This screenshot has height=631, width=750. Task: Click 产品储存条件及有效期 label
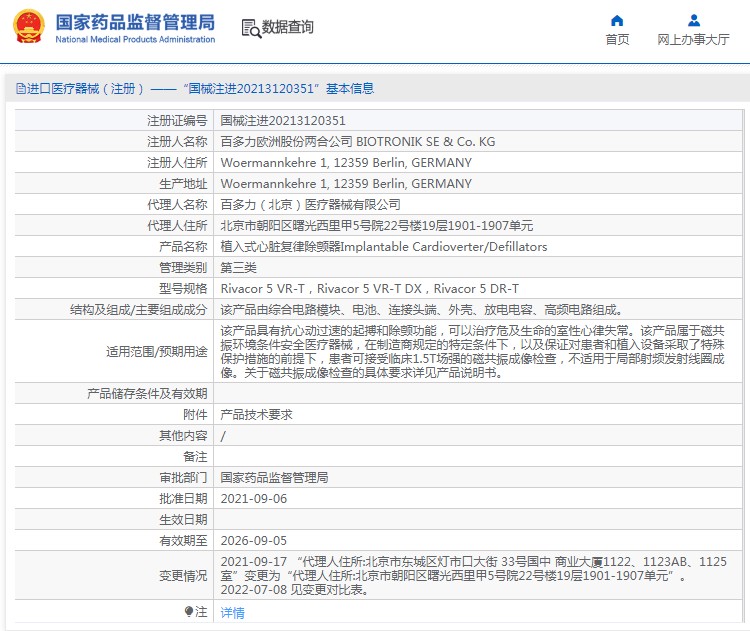coord(147,394)
